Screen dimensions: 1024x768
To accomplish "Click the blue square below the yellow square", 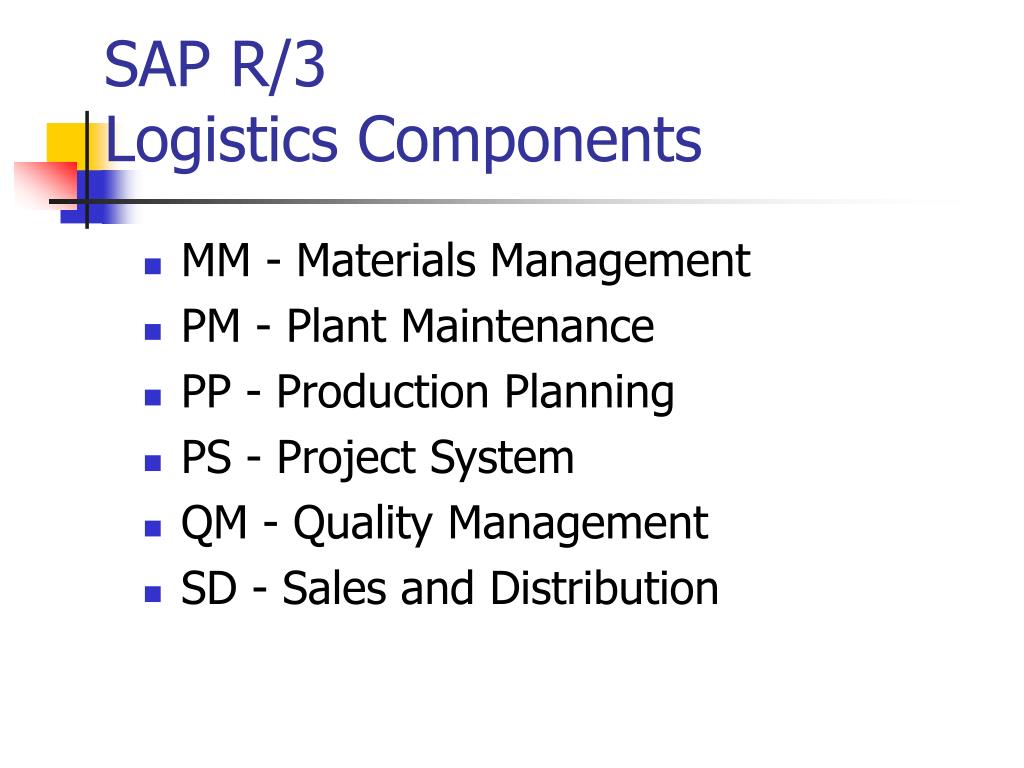I will coord(98,197).
